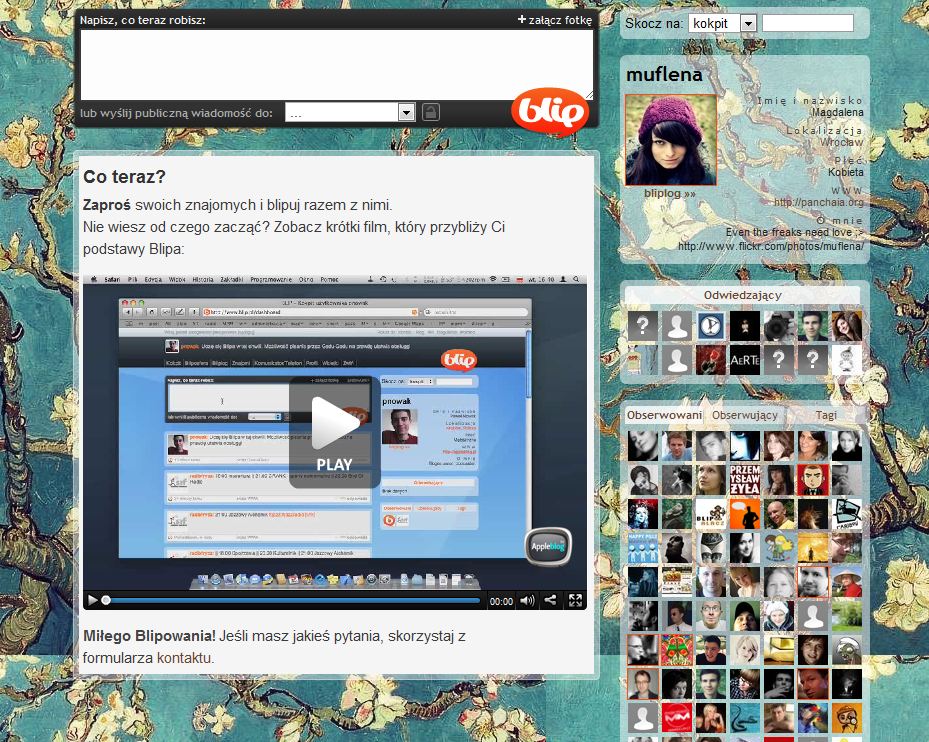The width and height of the screenshot is (929, 742).
Task: Click the "Co teraz?" heading
Action: [x=124, y=177]
